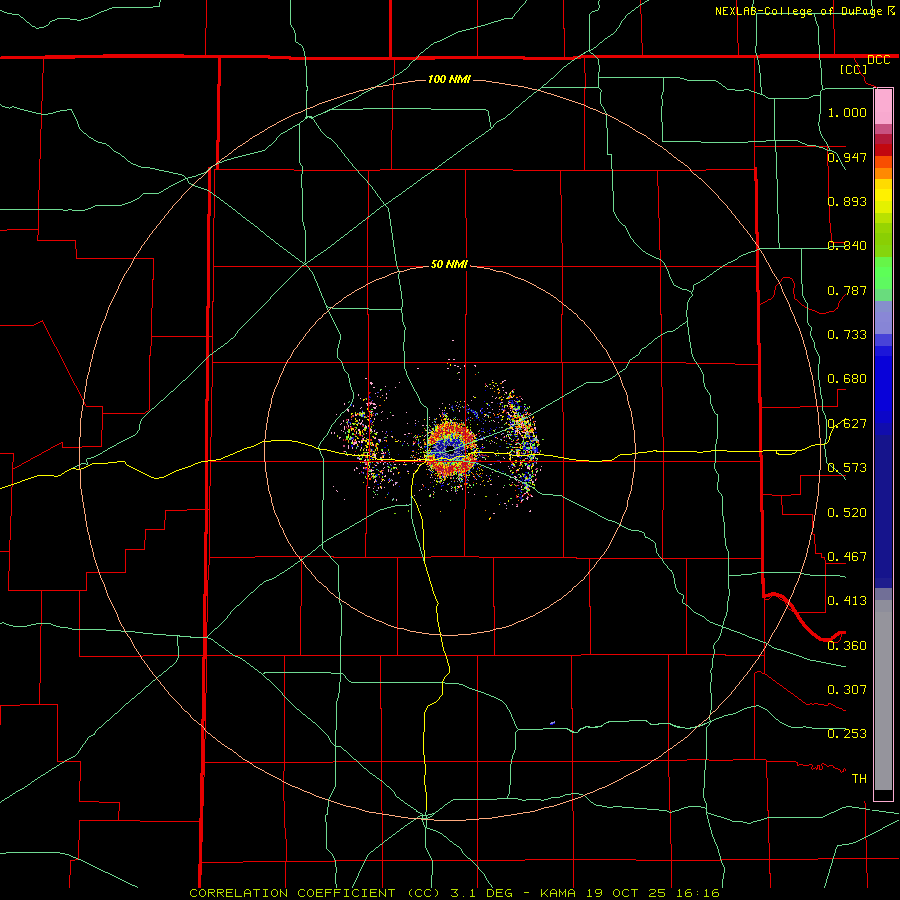Click the 50 NMI range ring label
Image resolution: width=900 pixels, height=900 pixels.
449,265
